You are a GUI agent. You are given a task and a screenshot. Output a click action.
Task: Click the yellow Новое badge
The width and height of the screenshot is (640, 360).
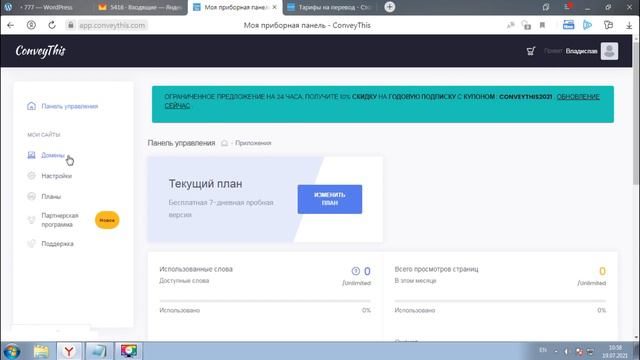[107, 220]
